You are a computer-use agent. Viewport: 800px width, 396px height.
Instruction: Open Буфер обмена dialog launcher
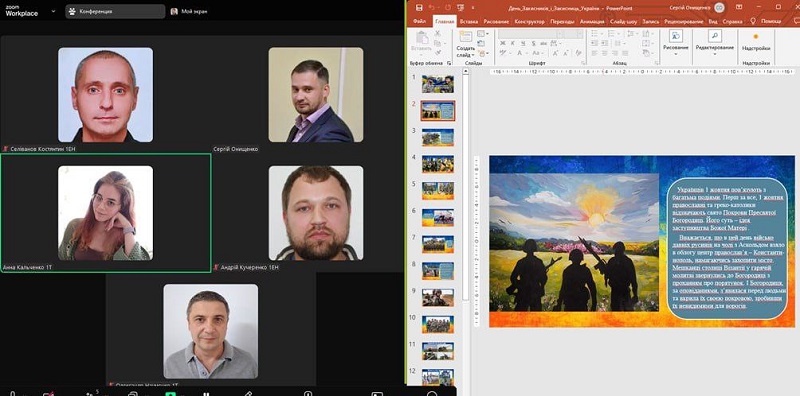click(449, 63)
